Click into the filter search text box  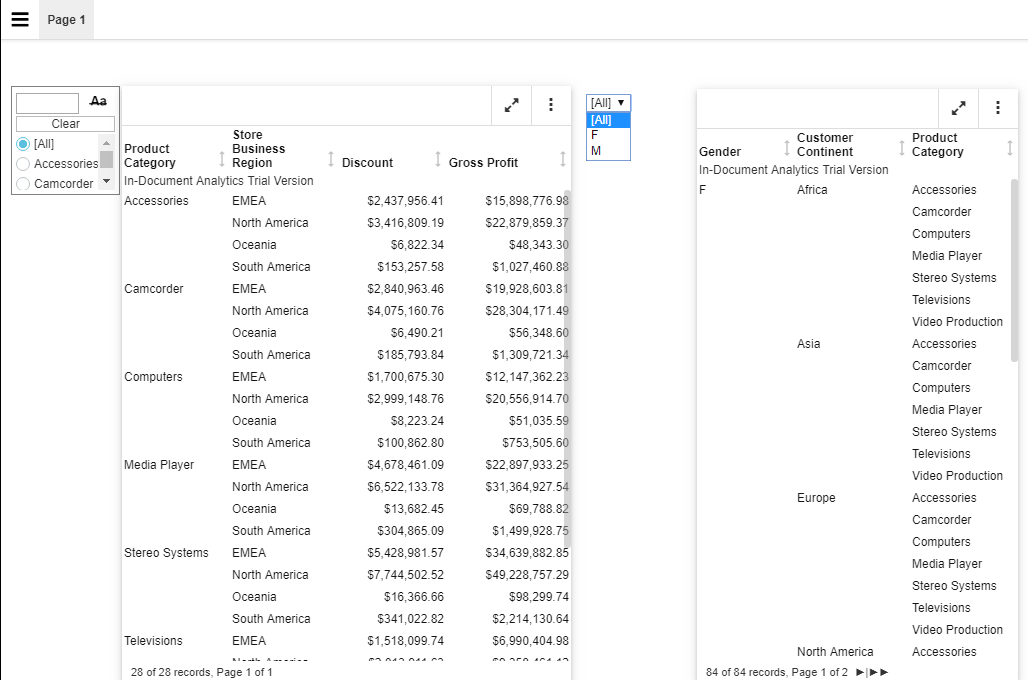47,103
